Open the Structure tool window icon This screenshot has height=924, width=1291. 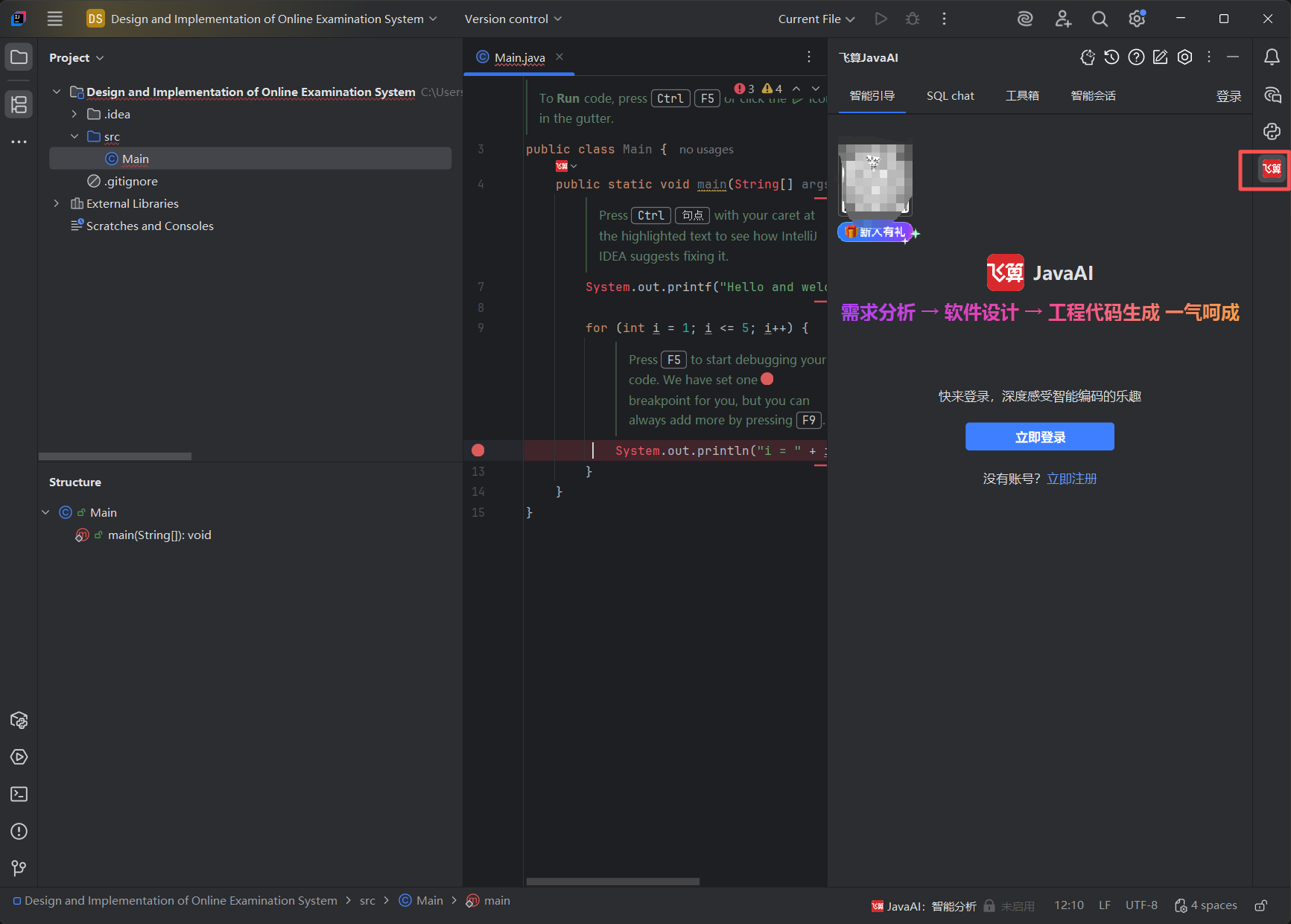tap(19, 104)
